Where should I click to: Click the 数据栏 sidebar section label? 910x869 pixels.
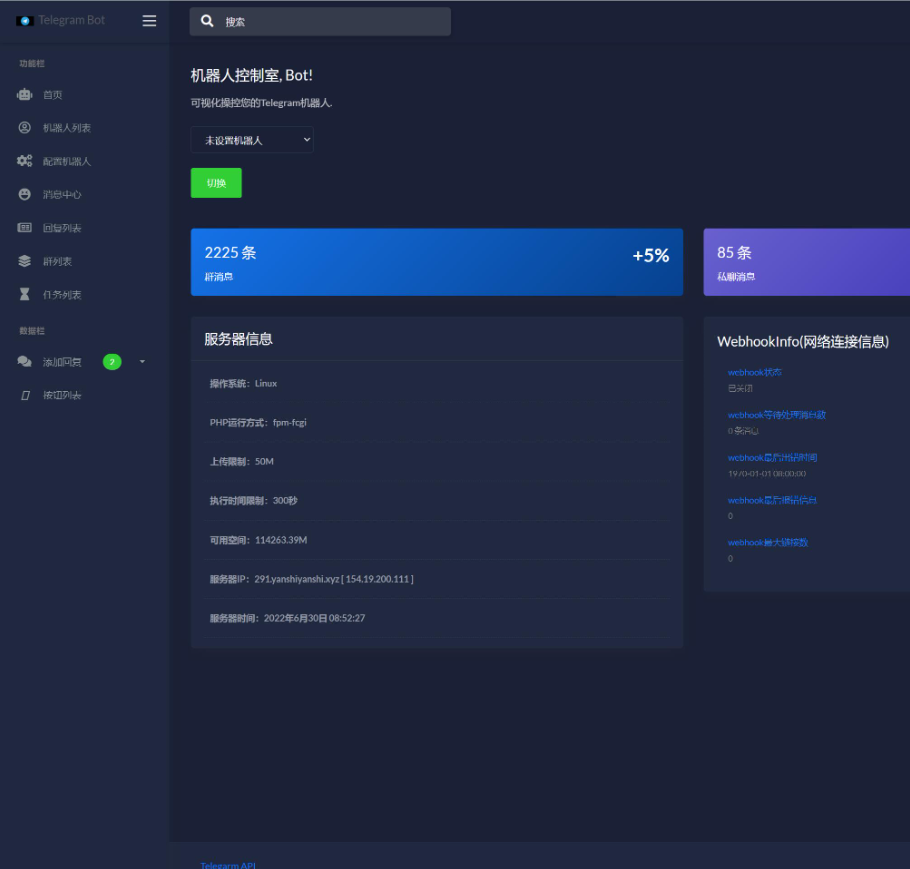[32, 331]
